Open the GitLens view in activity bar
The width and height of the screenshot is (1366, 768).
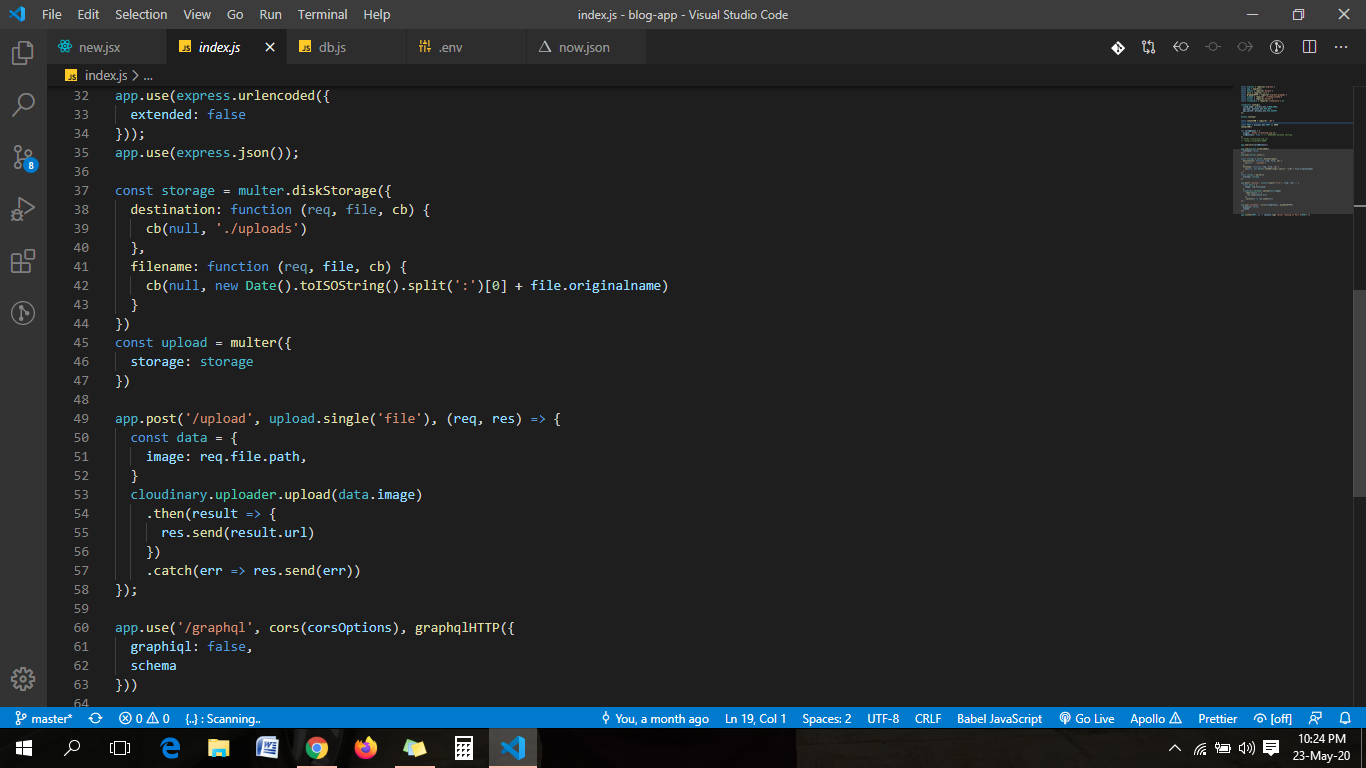click(23, 313)
